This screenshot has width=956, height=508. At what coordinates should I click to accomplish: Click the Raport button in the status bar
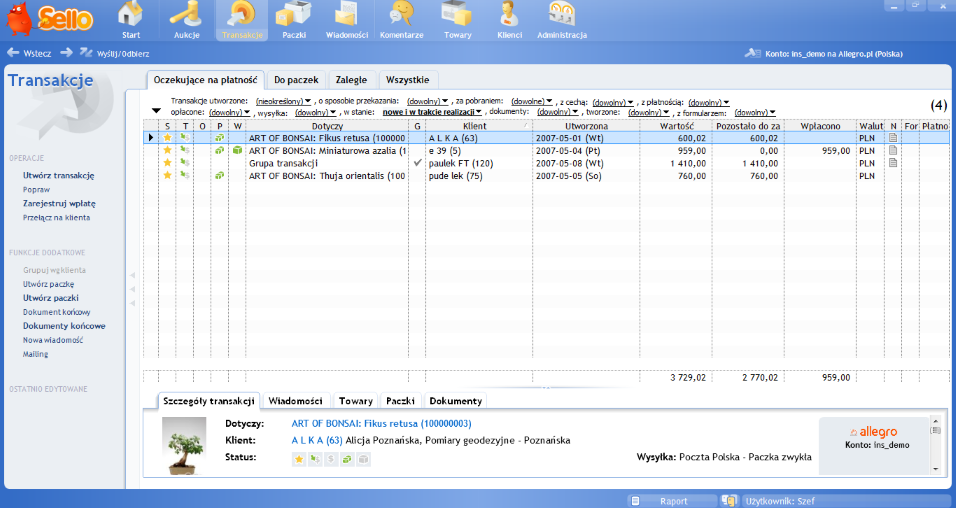(672, 500)
